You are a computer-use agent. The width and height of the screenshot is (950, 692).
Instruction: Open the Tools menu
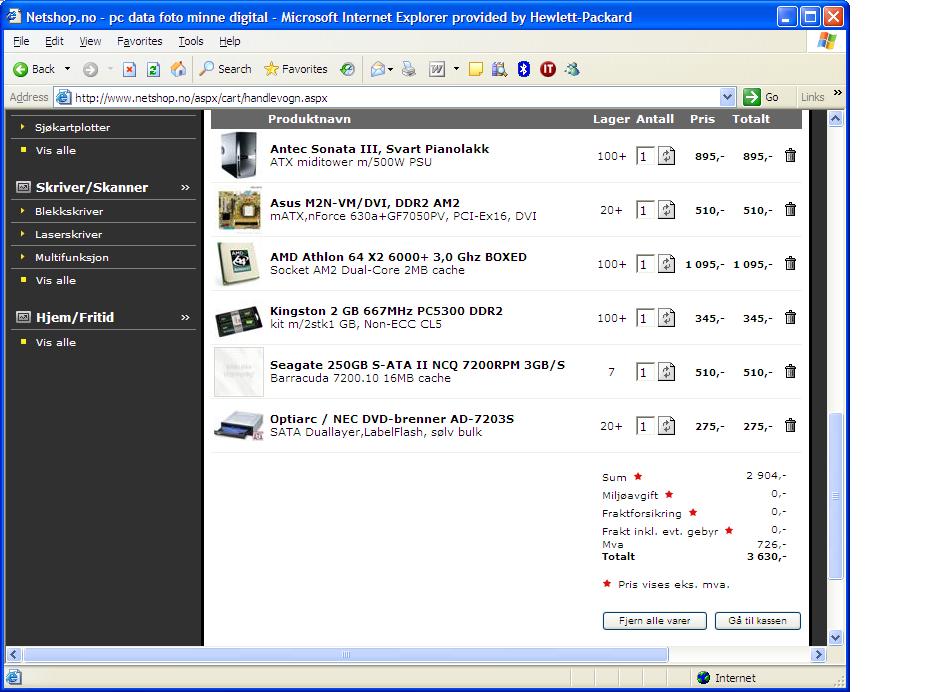coord(191,41)
